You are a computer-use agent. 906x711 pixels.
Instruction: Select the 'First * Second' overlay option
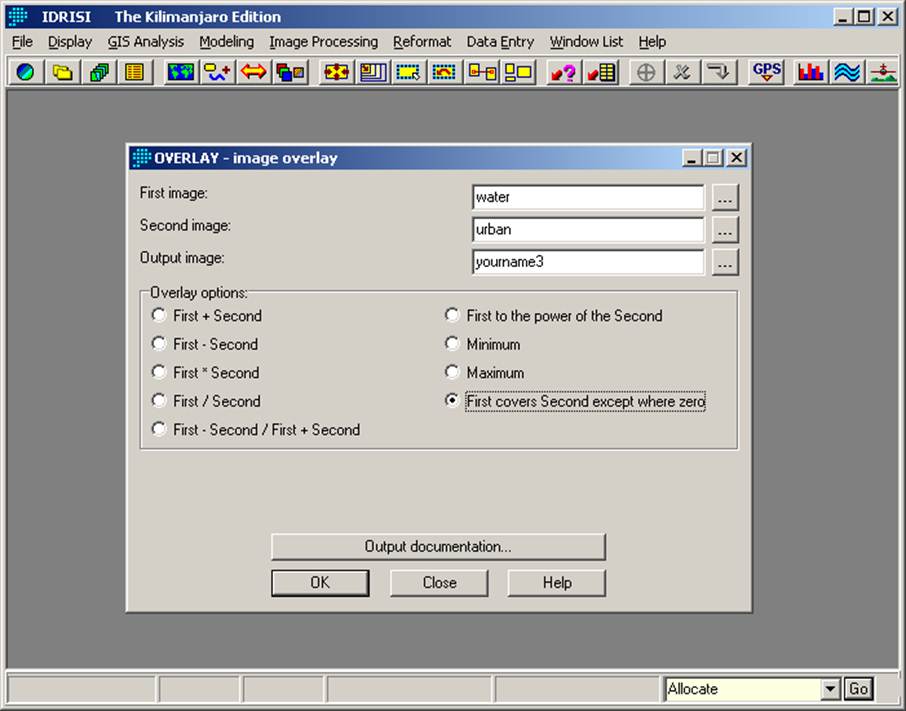[159, 371]
